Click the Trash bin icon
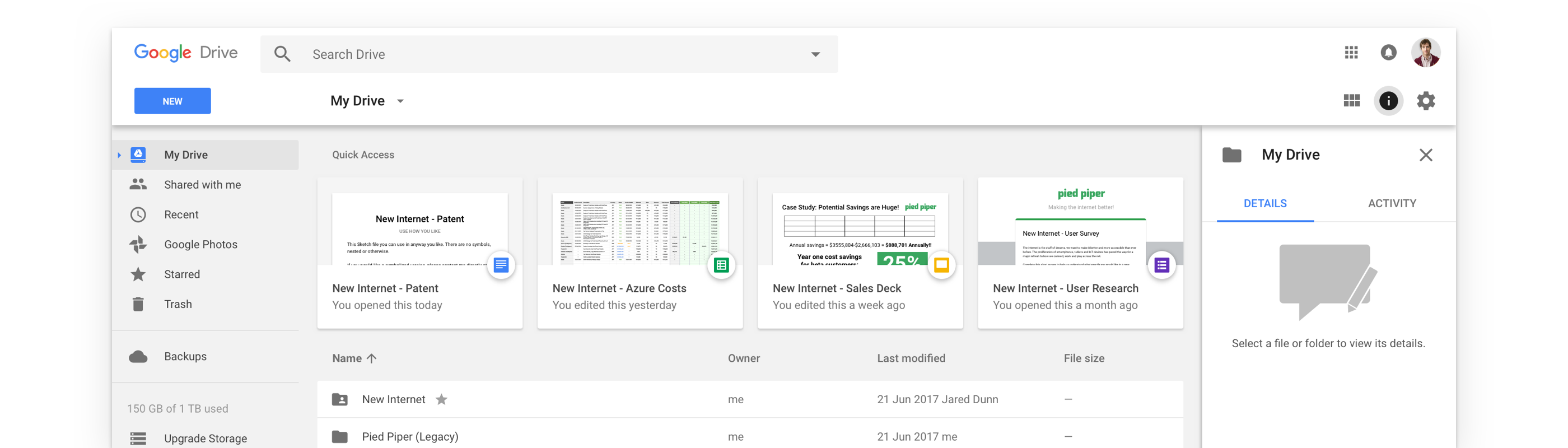 (x=138, y=304)
